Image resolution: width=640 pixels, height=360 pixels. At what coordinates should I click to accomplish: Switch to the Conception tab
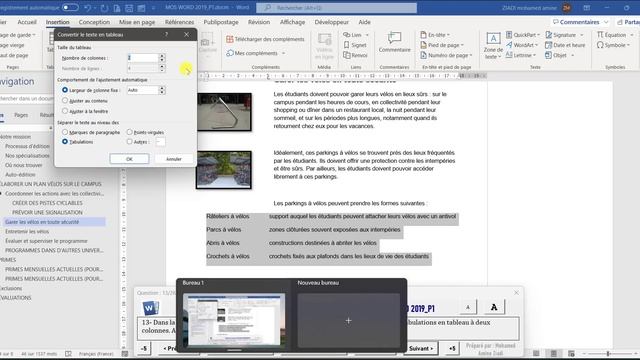[x=94, y=22]
